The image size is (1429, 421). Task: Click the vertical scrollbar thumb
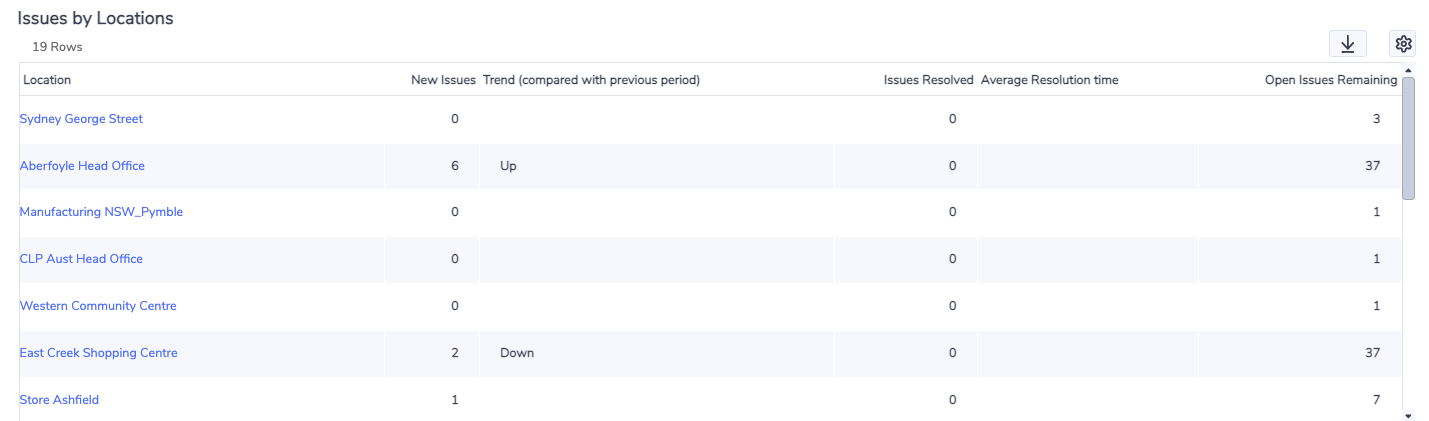1408,138
